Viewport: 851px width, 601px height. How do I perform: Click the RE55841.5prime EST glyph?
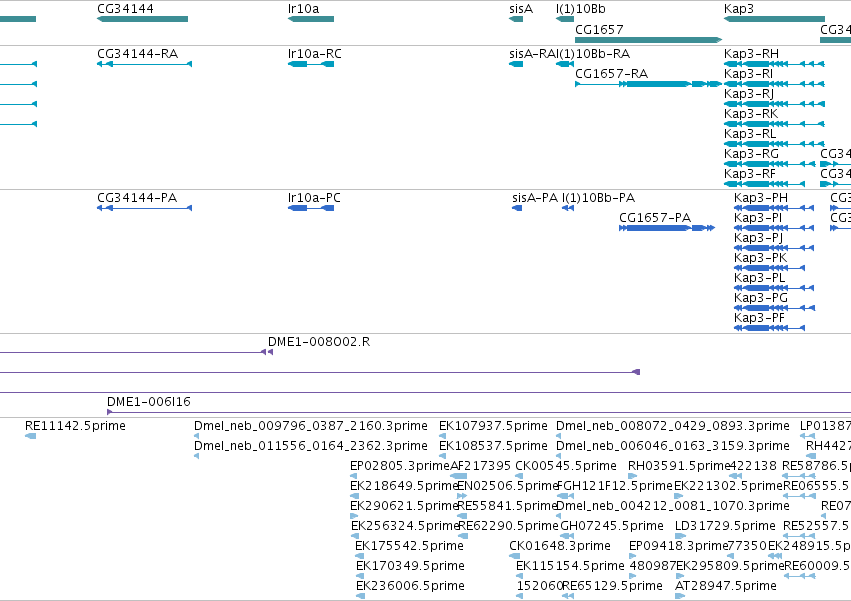[x=462, y=516]
